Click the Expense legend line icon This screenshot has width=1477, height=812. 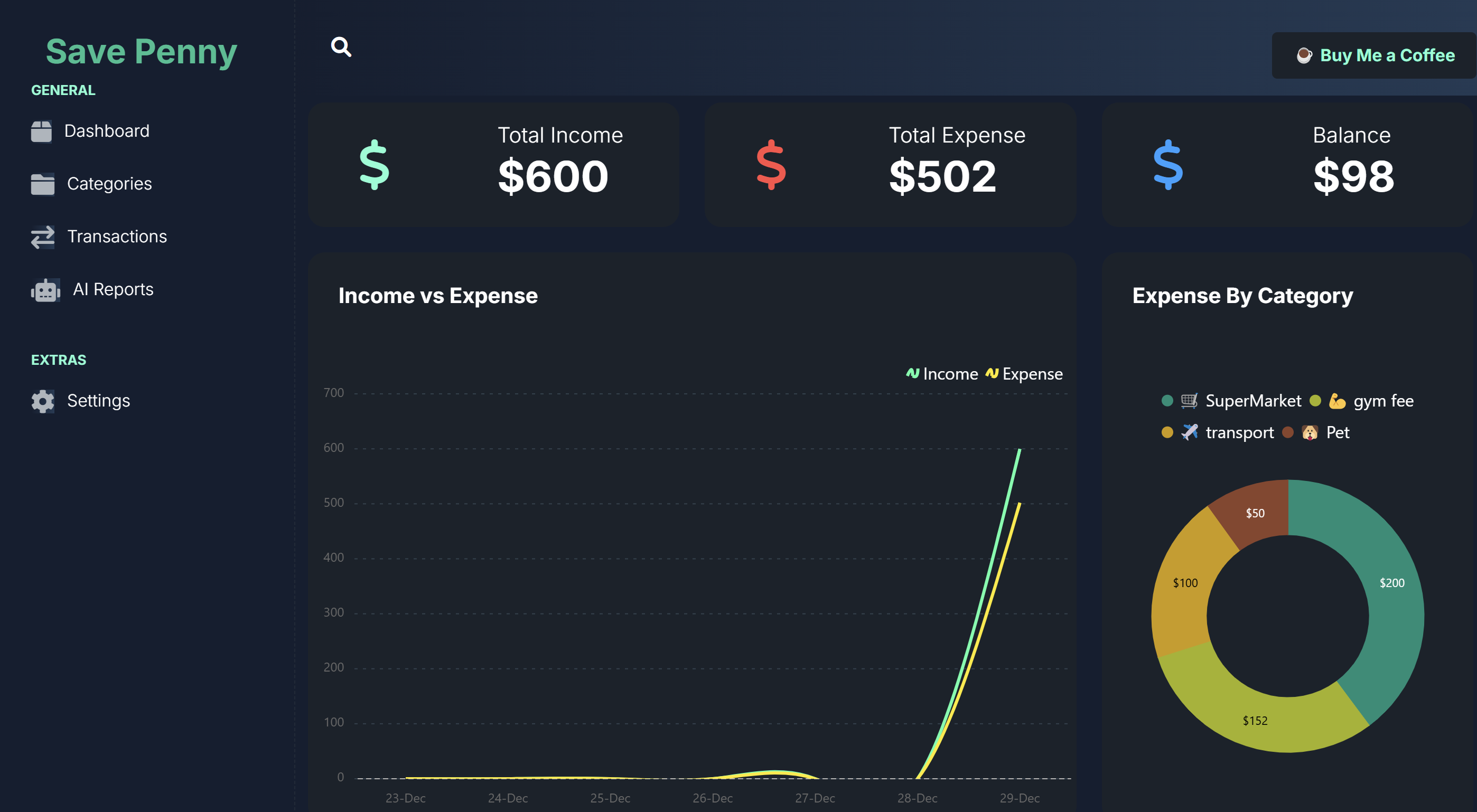pyautogui.click(x=992, y=373)
